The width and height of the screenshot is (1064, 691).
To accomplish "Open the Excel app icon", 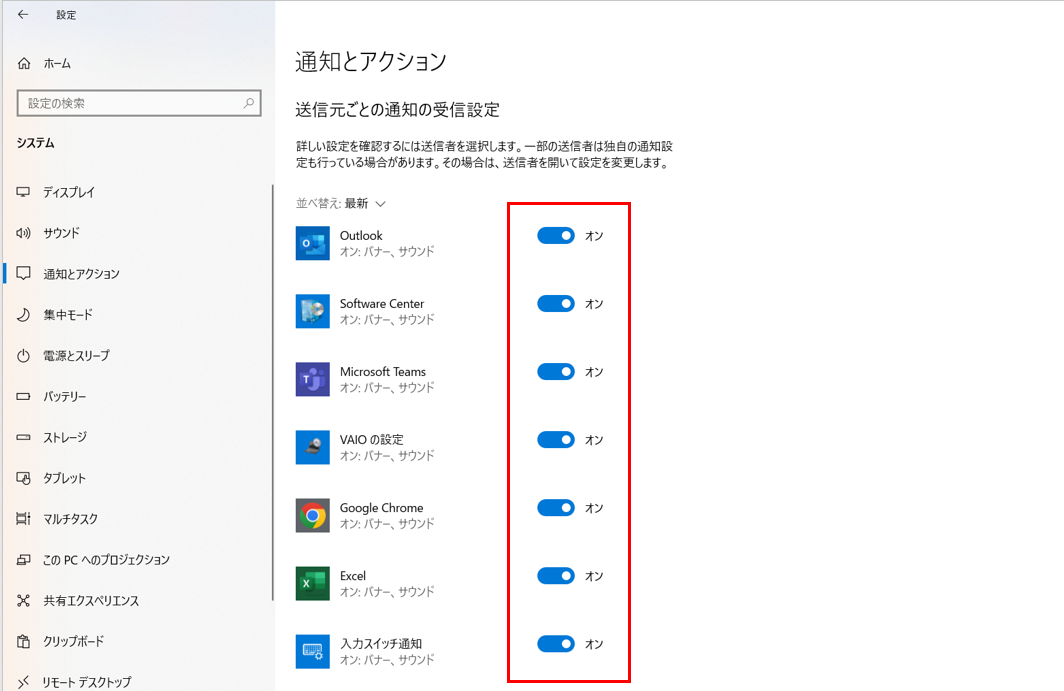I will point(313,583).
